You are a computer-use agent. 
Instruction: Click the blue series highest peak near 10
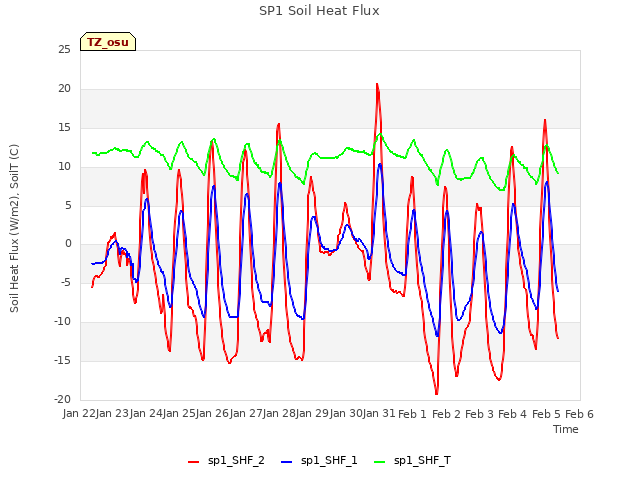click(x=380, y=164)
